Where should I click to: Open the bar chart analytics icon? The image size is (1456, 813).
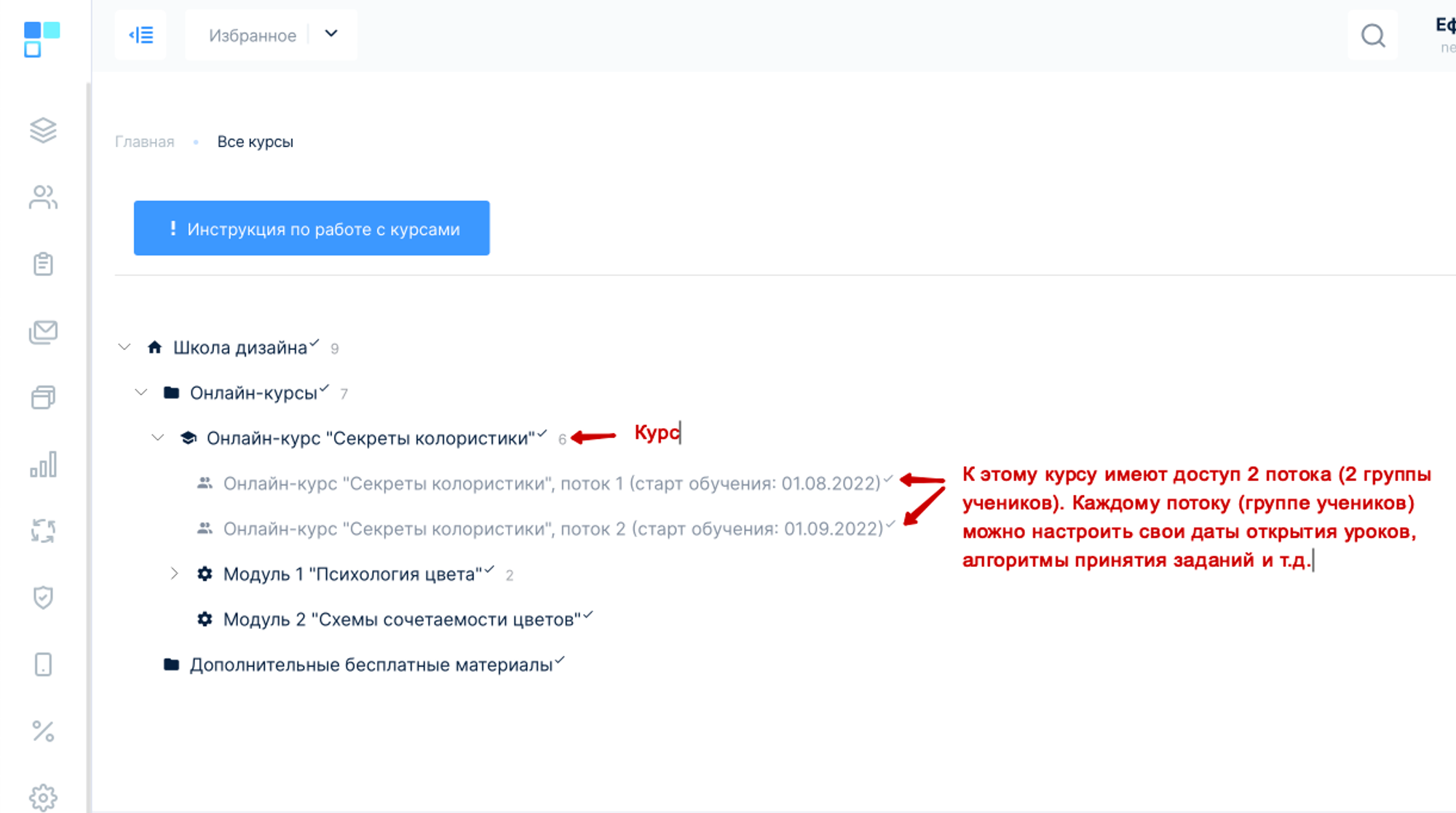click(43, 464)
